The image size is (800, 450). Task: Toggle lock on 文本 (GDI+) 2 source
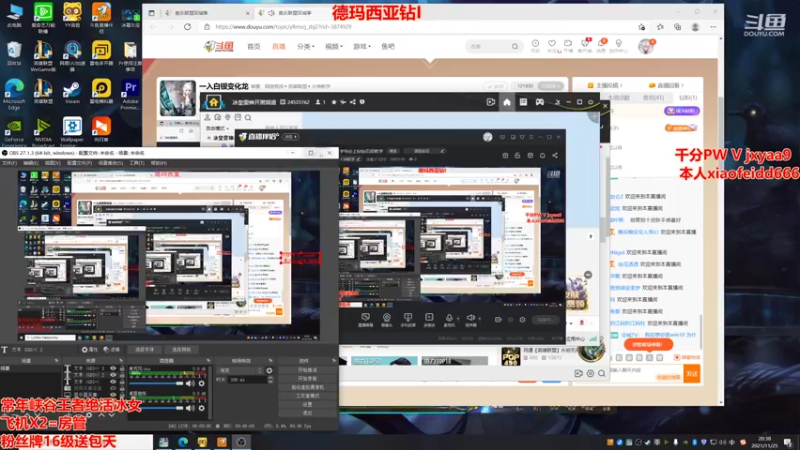(x=122, y=375)
